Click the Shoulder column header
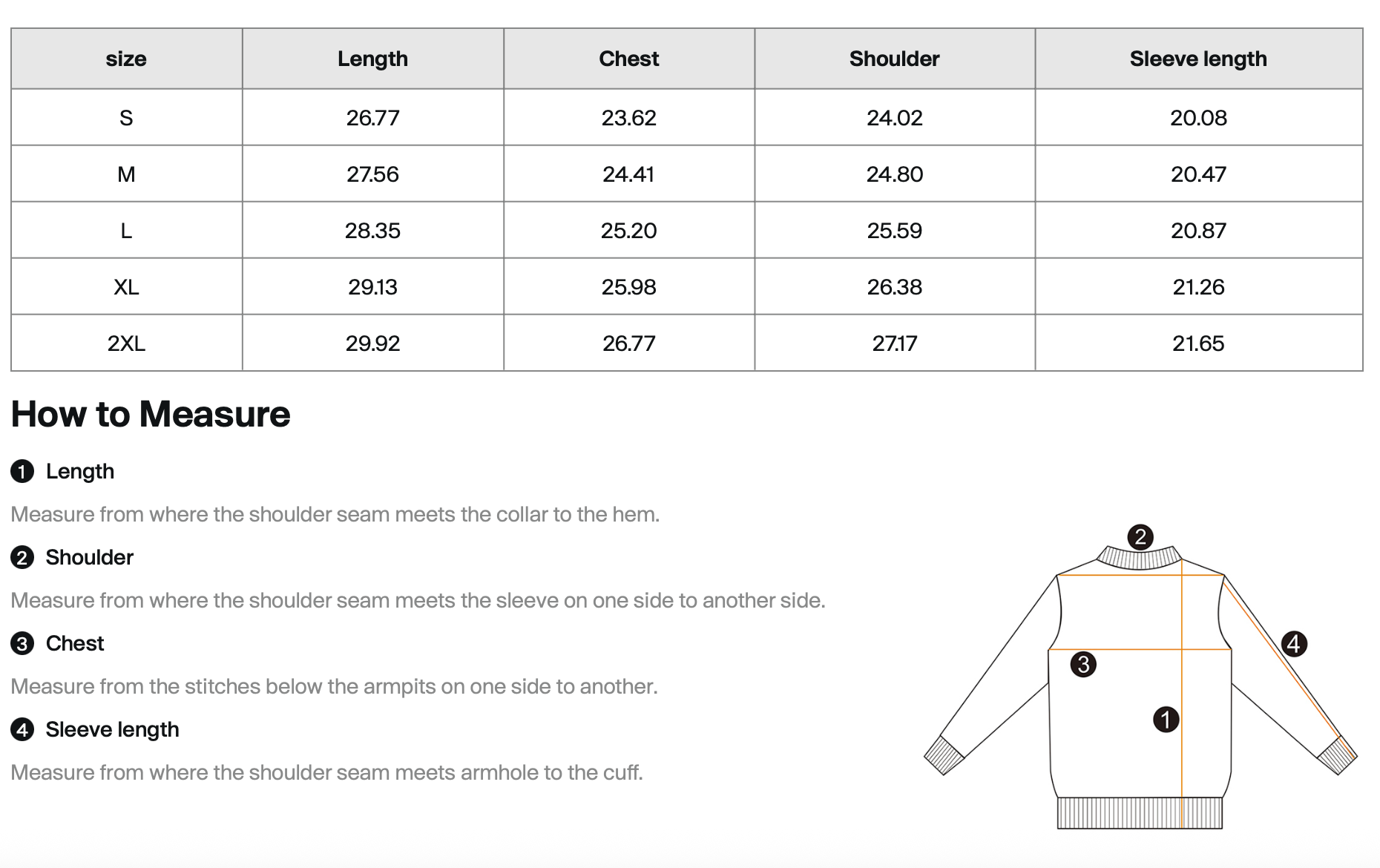 click(894, 59)
